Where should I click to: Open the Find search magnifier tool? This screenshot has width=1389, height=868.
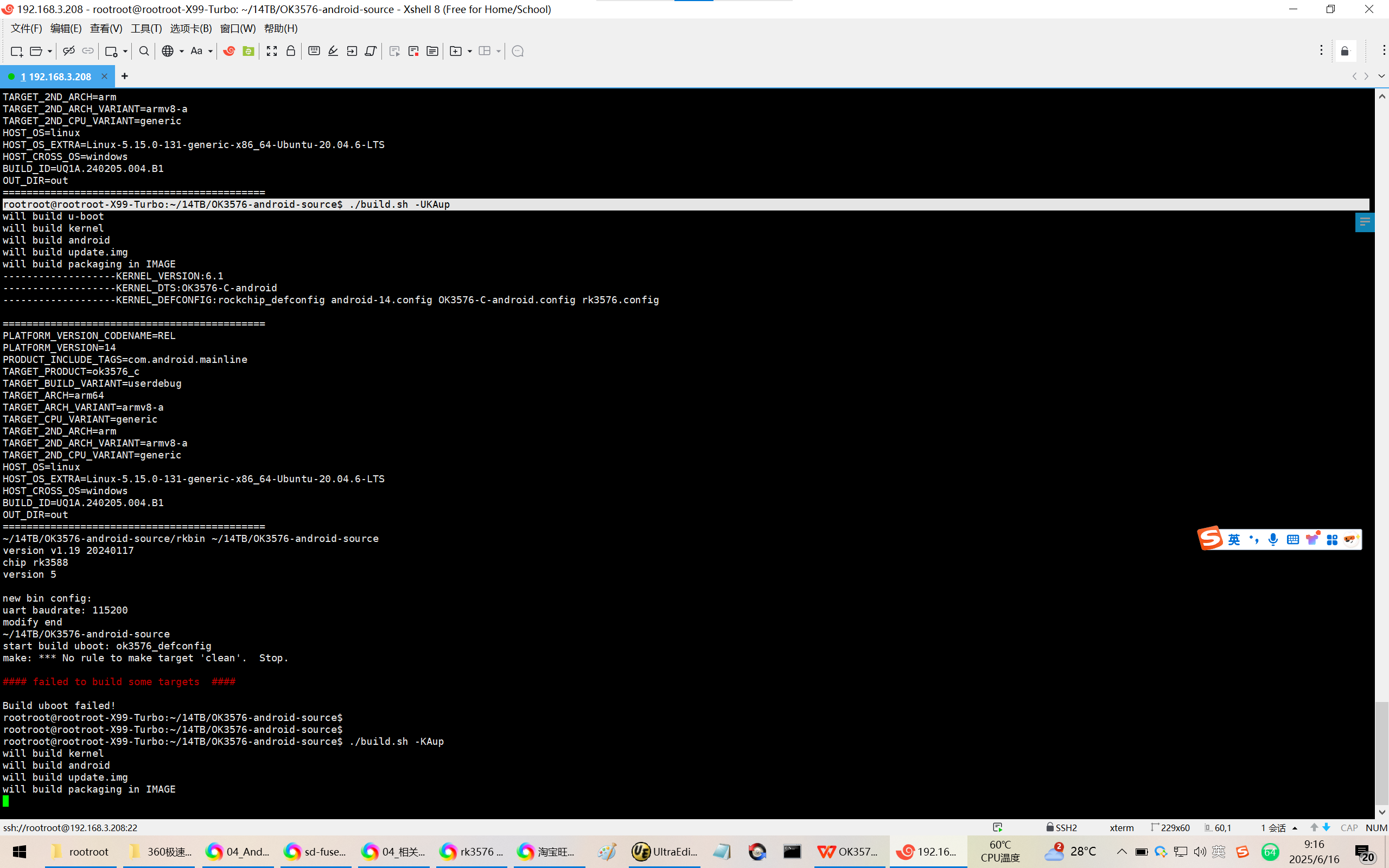[144, 52]
